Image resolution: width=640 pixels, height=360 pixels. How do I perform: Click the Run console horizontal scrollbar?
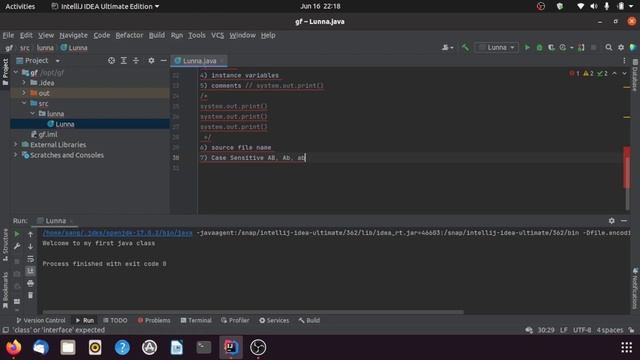253,312
